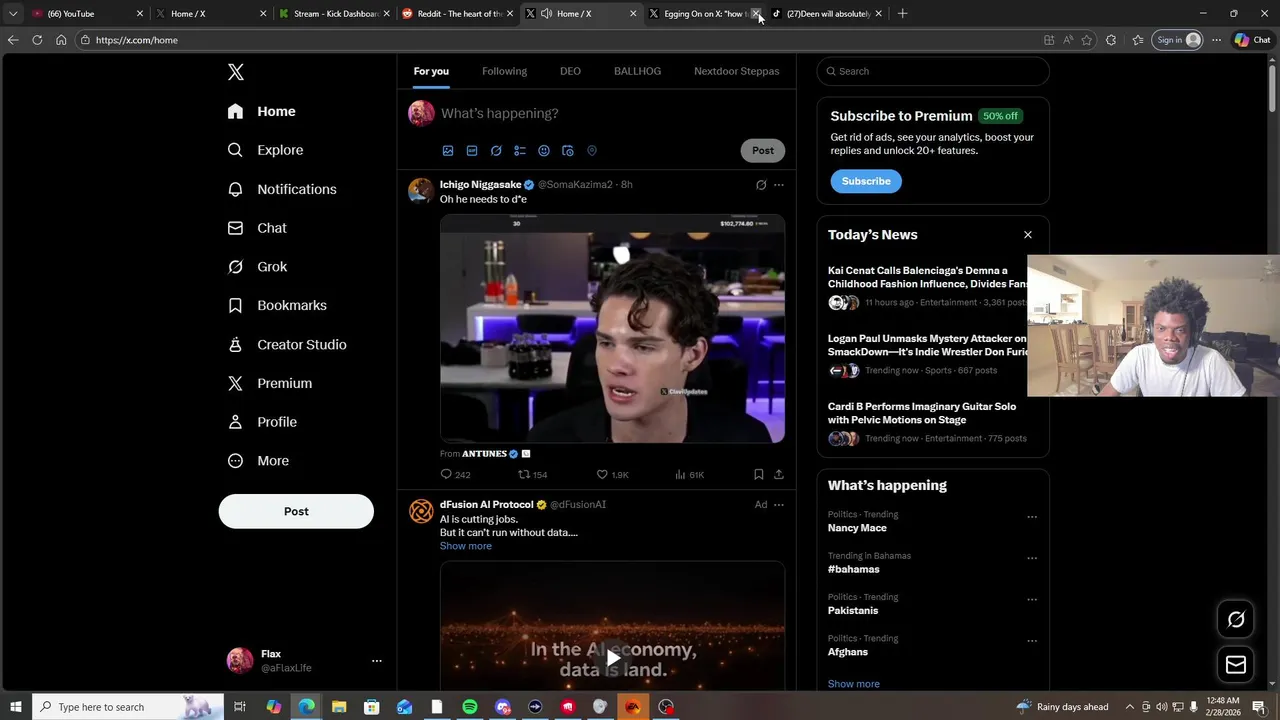1280x720 pixels.
Task: Expand the More menu in the sidebar
Action: [x=258, y=461]
